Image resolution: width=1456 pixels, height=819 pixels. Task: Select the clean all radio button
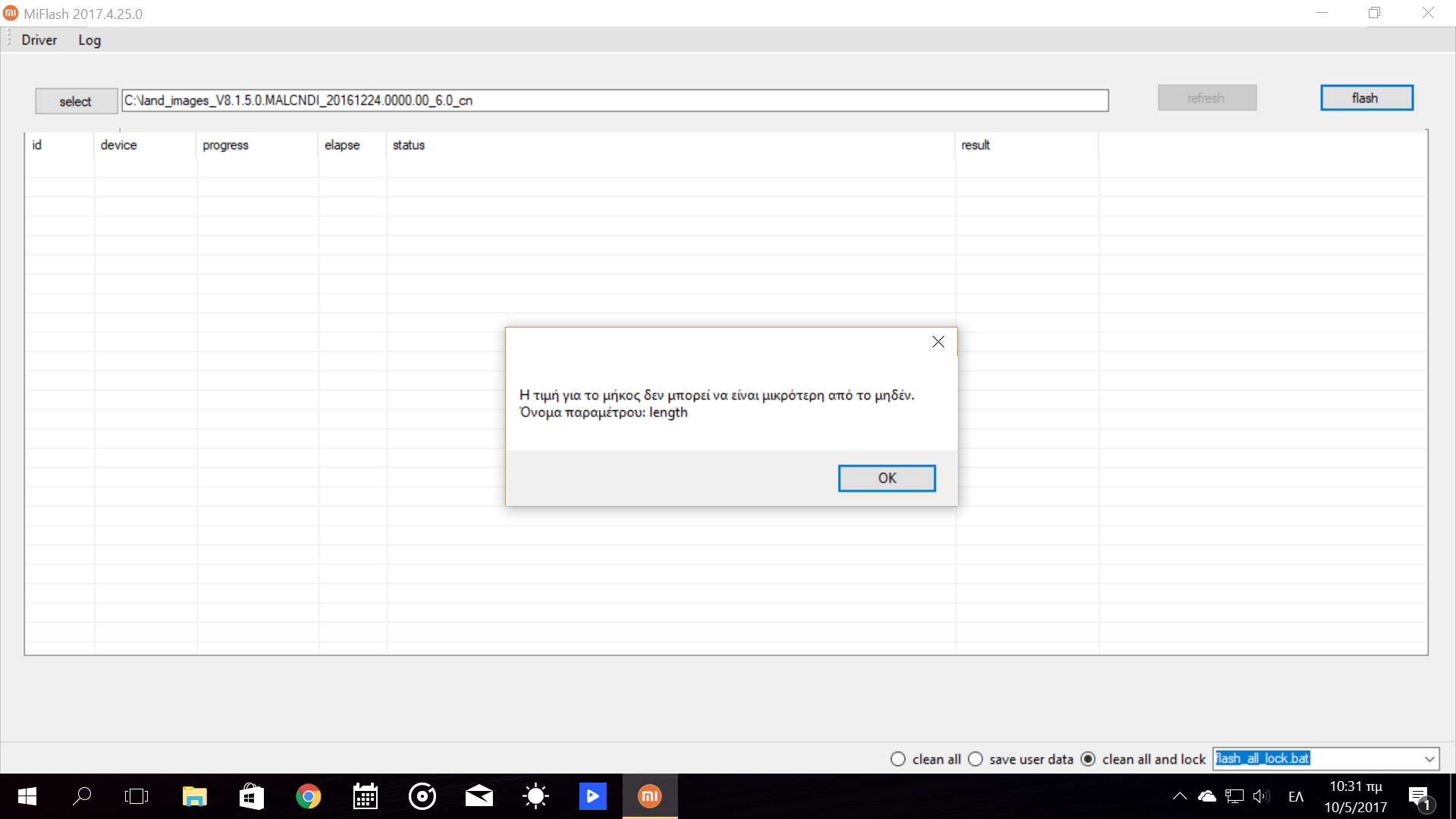[898, 759]
